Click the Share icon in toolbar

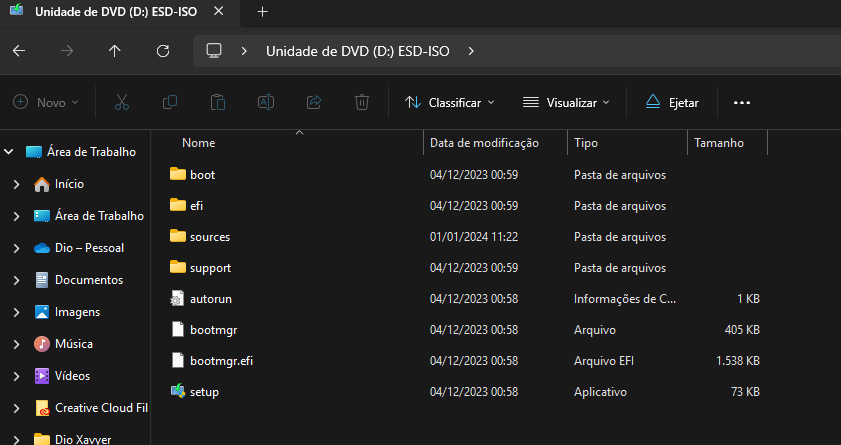(x=314, y=102)
